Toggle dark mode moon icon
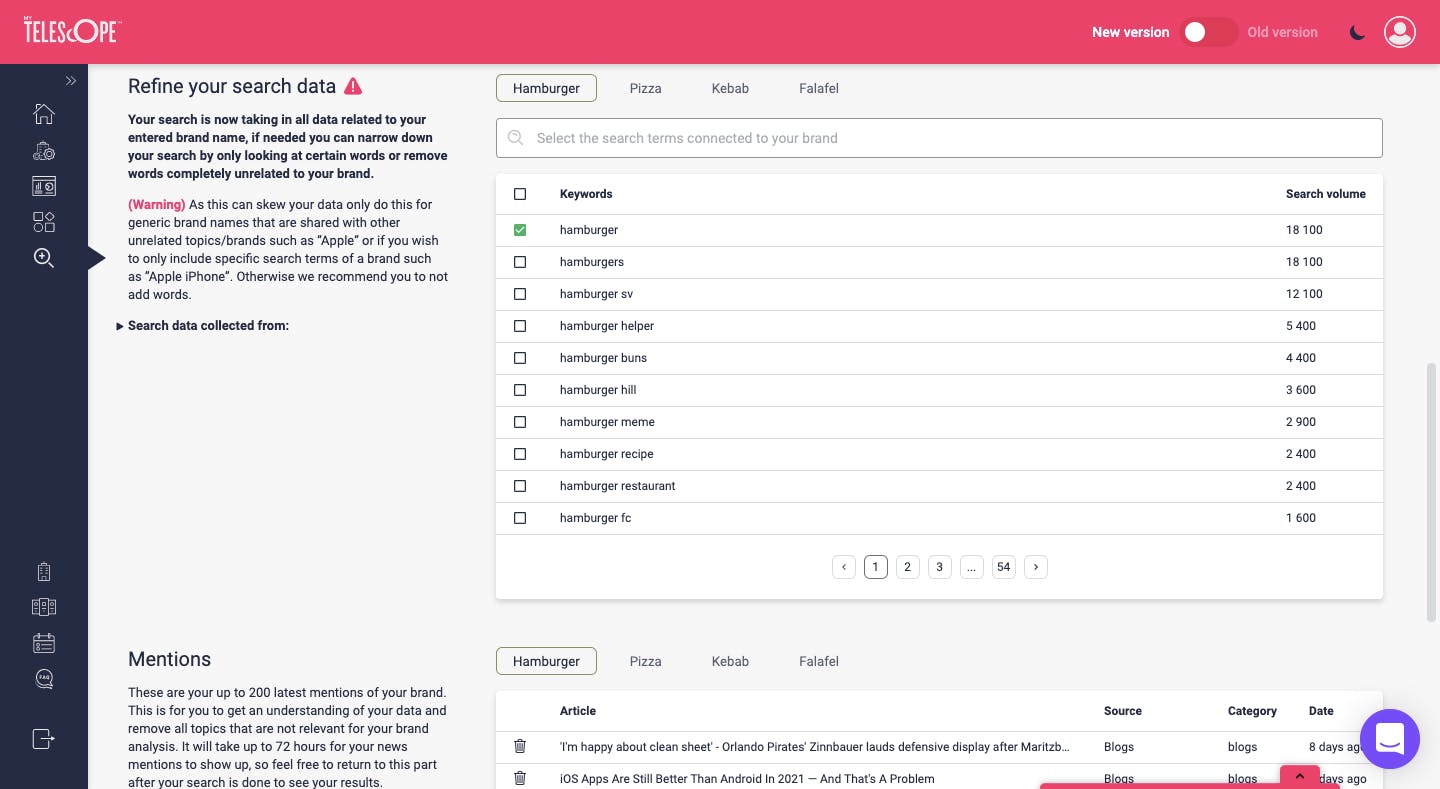Image resolution: width=1440 pixels, height=789 pixels. click(1357, 32)
